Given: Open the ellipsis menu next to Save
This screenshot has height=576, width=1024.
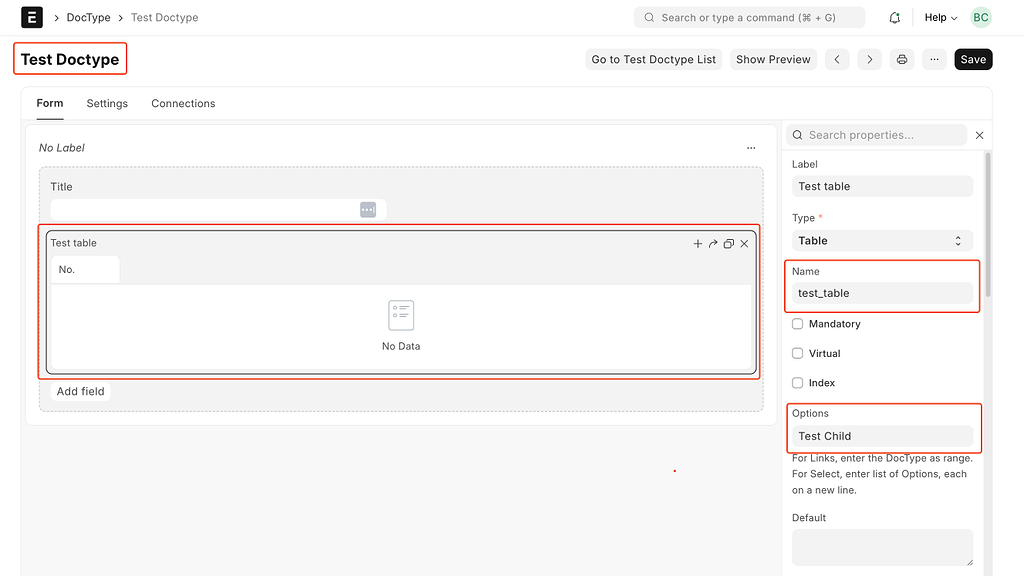Looking at the screenshot, I should point(934,59).
